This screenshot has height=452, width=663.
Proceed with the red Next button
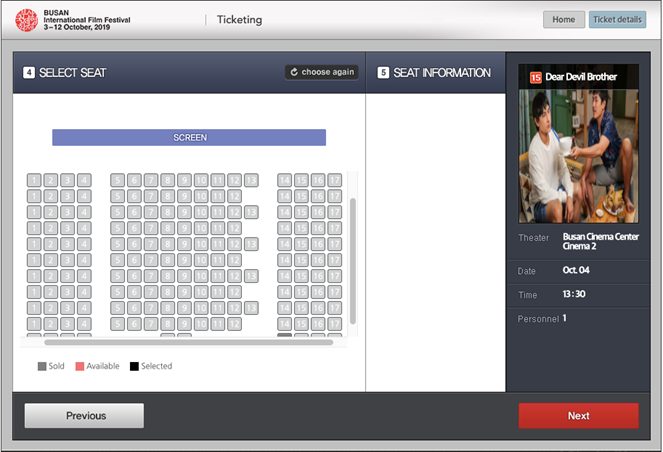click(x=578, y=416)
